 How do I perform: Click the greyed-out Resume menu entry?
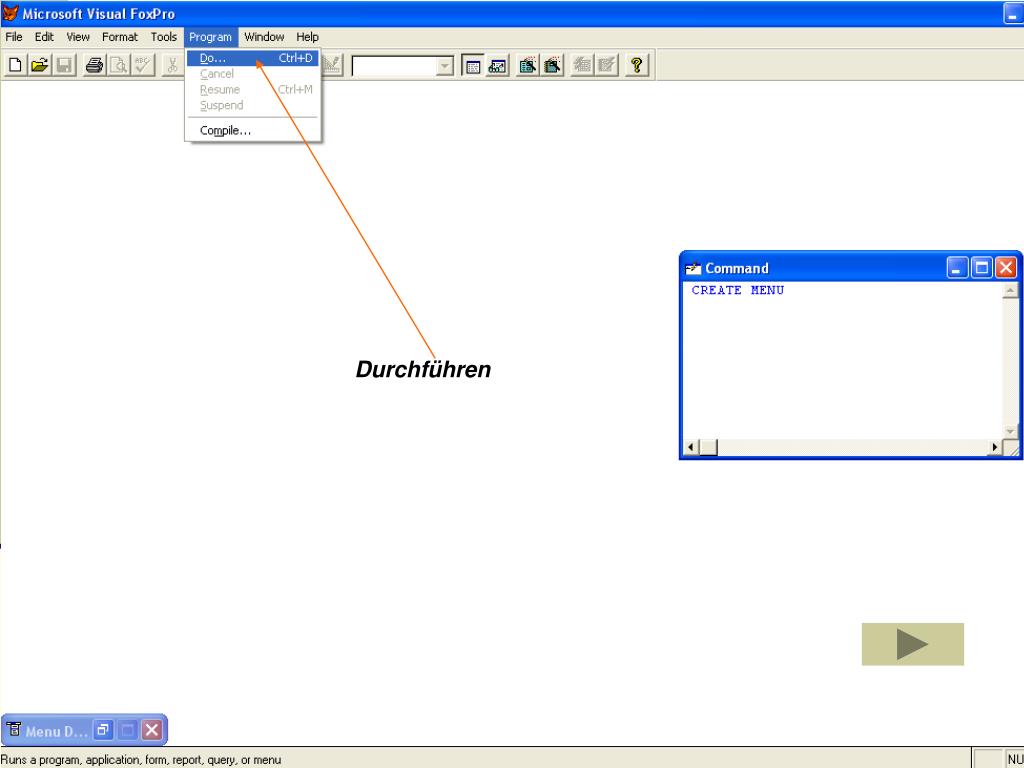point(253,89)
